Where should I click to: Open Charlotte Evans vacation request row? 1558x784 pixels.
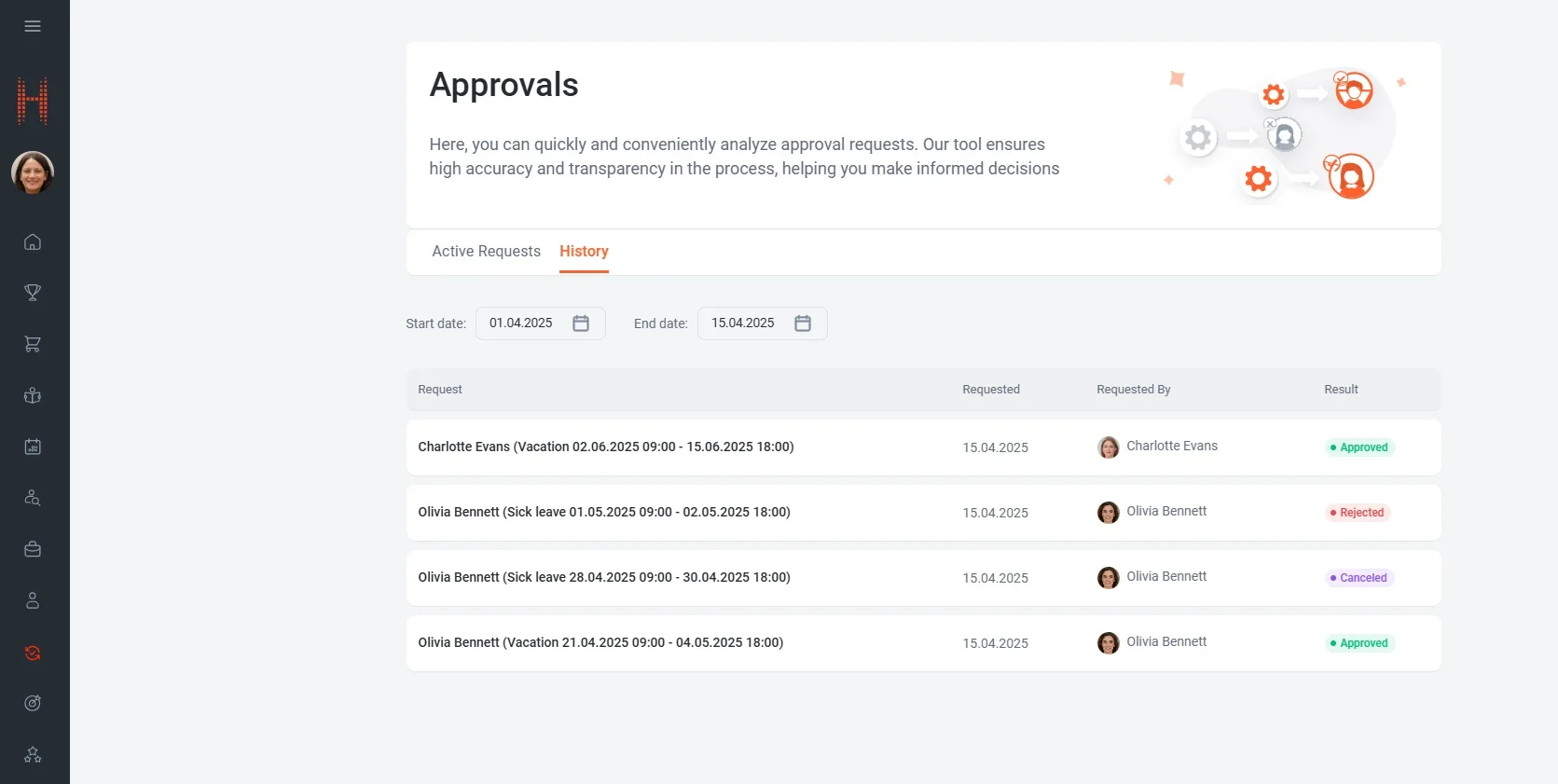click(x=606, y=447)
